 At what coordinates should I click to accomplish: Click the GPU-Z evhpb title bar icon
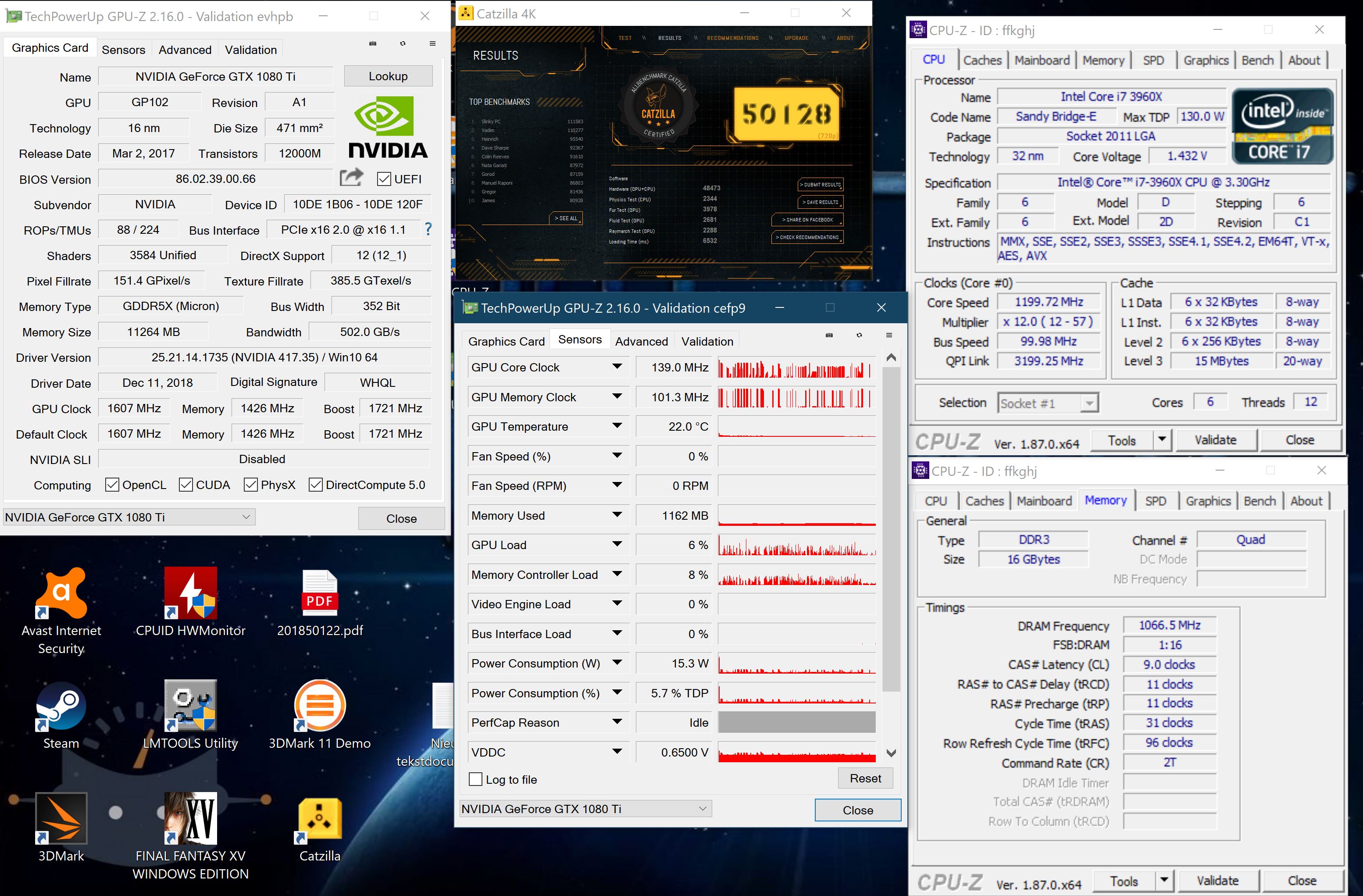click(13, 16)
